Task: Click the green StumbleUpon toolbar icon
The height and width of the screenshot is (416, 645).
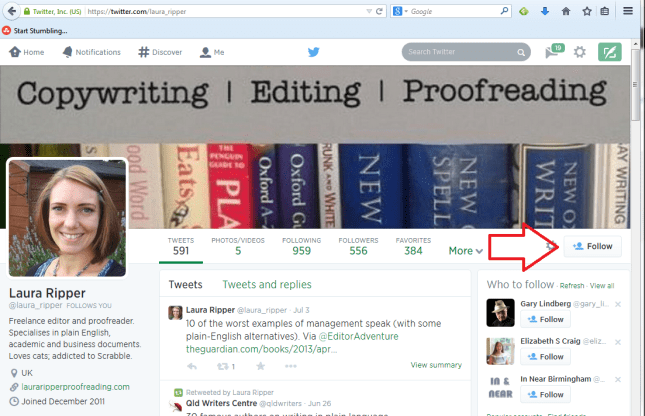Action: (x=524, y=11)
